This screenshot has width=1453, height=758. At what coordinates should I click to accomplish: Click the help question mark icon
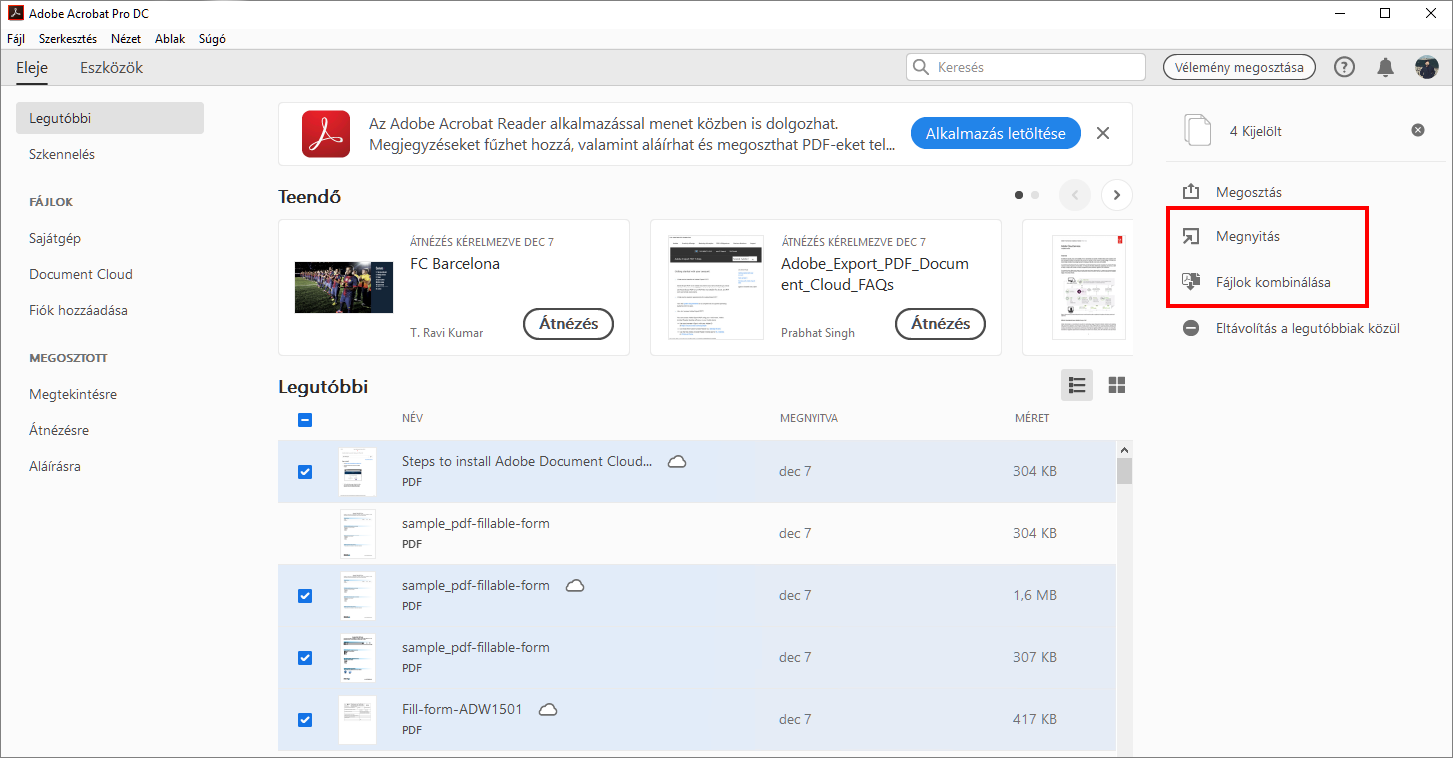[1345, 67]
